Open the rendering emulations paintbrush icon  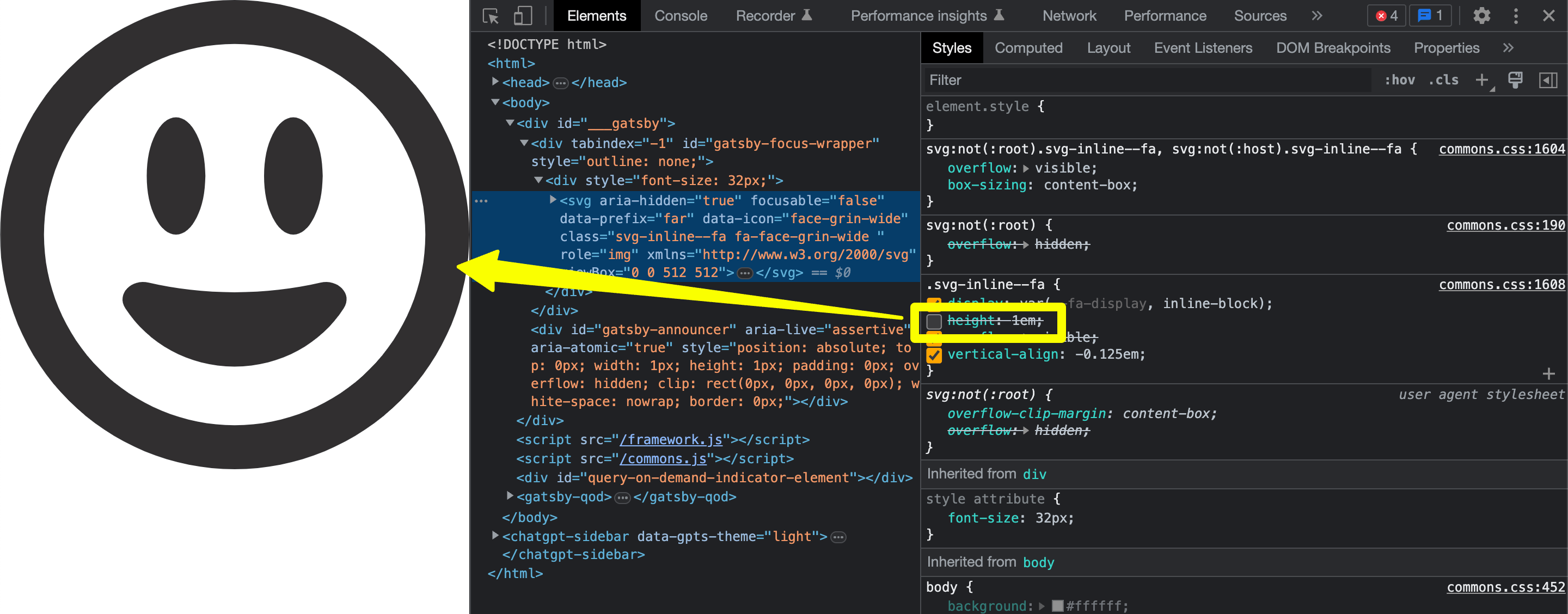[x=1515, y=79]
